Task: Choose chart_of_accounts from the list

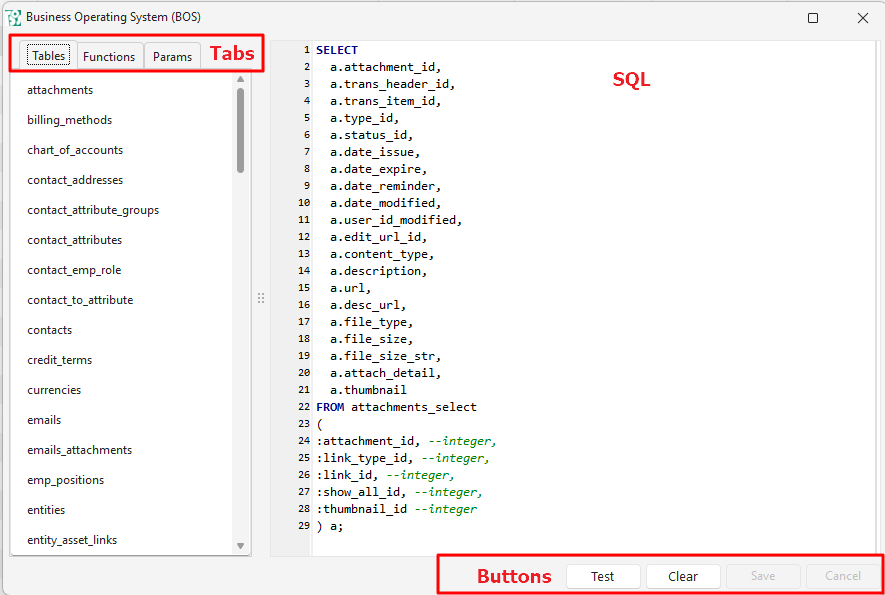Action: pos(75,150)
